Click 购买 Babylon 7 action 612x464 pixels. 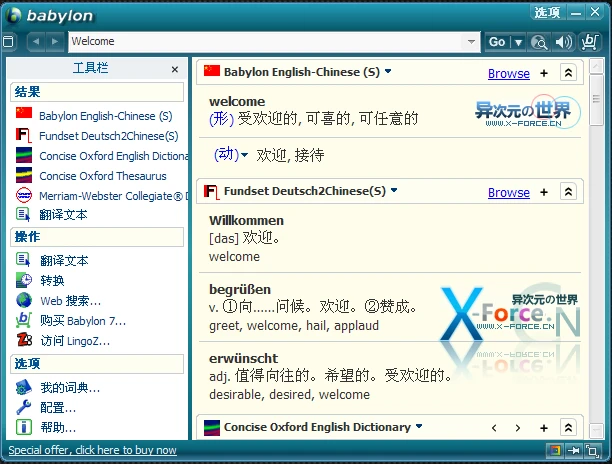pos(83,321)
